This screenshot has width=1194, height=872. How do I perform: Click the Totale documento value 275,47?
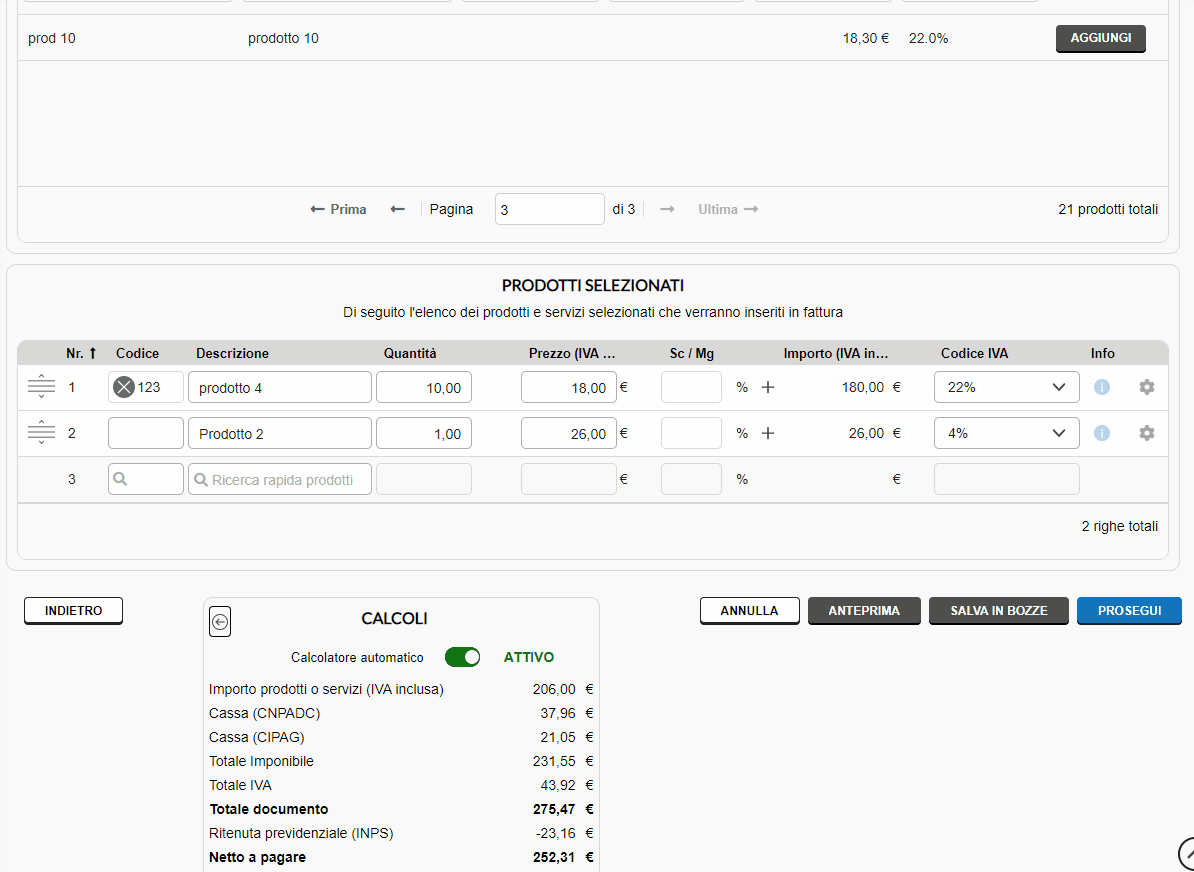554,809
